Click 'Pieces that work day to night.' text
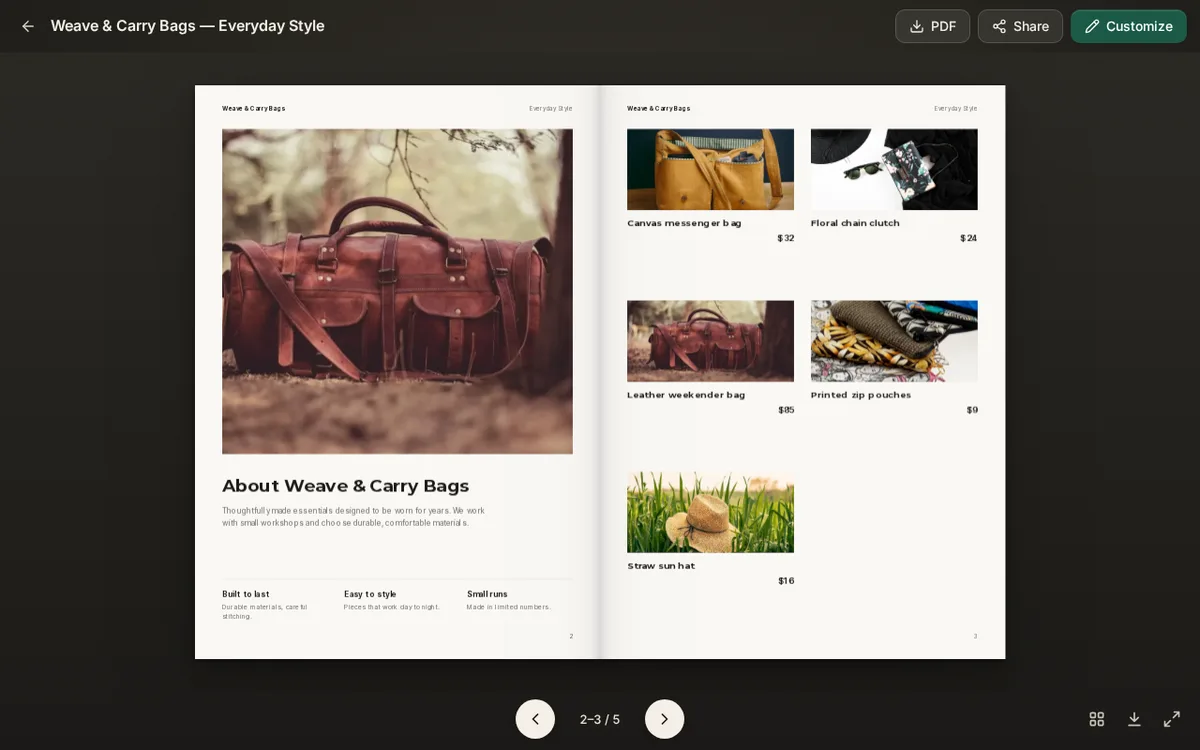The image size is (1200, 750). (x=392, y=607)
